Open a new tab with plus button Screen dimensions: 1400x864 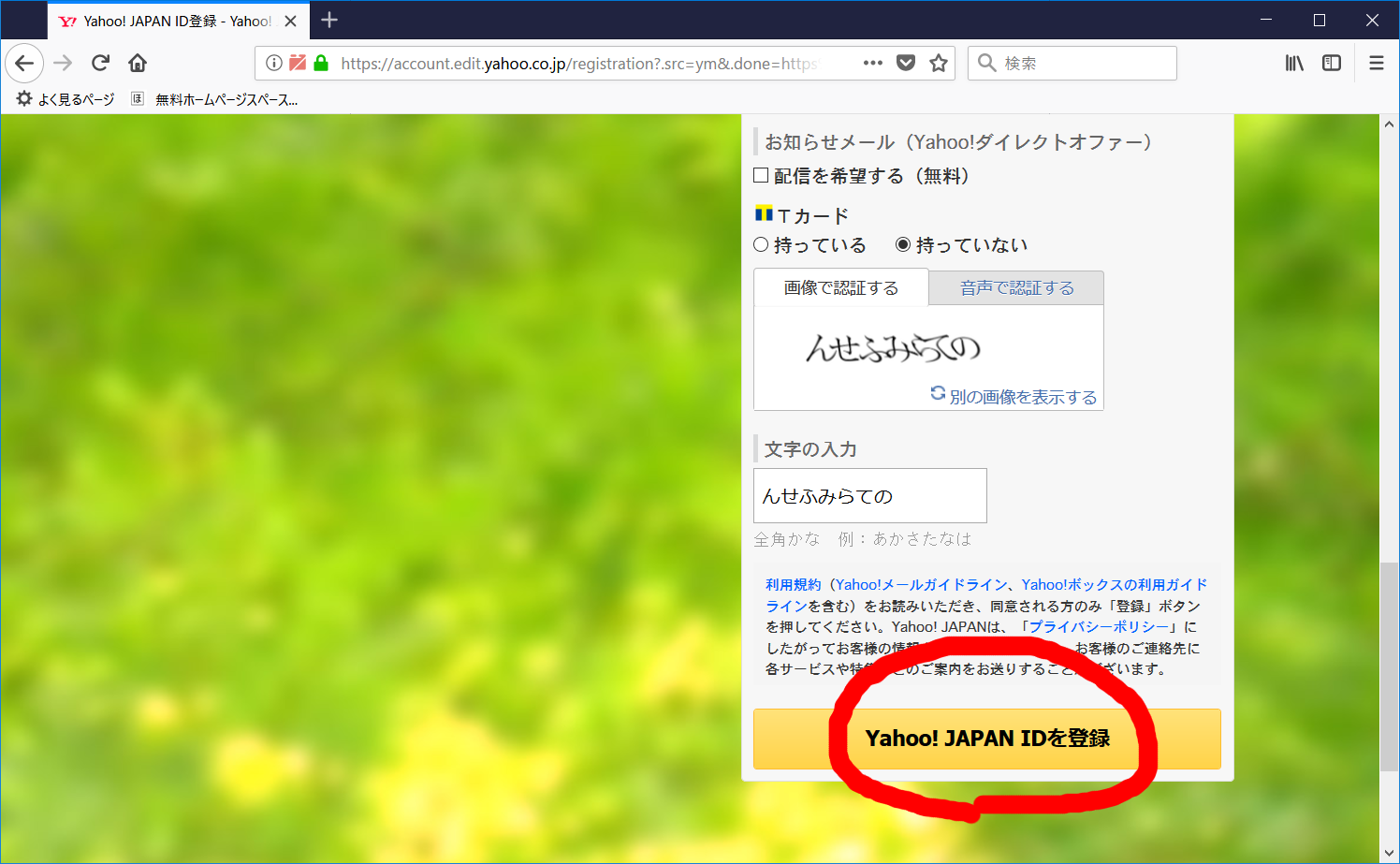(x=329, y=20)
